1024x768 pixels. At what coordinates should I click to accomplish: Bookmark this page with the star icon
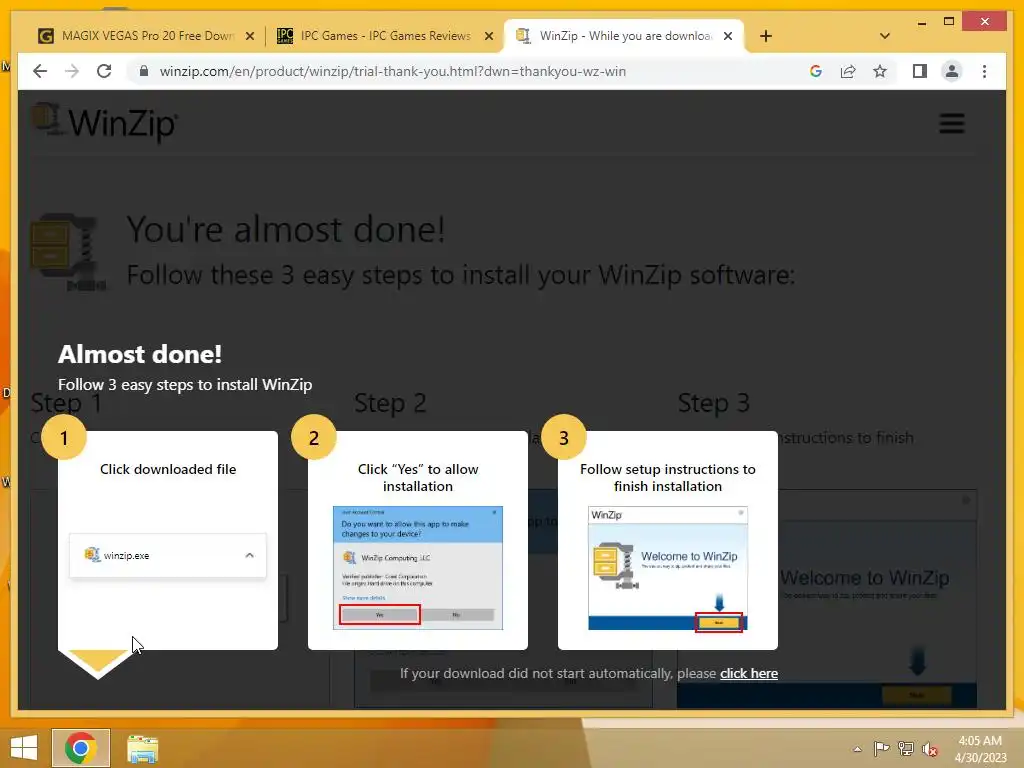tap(880, 71)
